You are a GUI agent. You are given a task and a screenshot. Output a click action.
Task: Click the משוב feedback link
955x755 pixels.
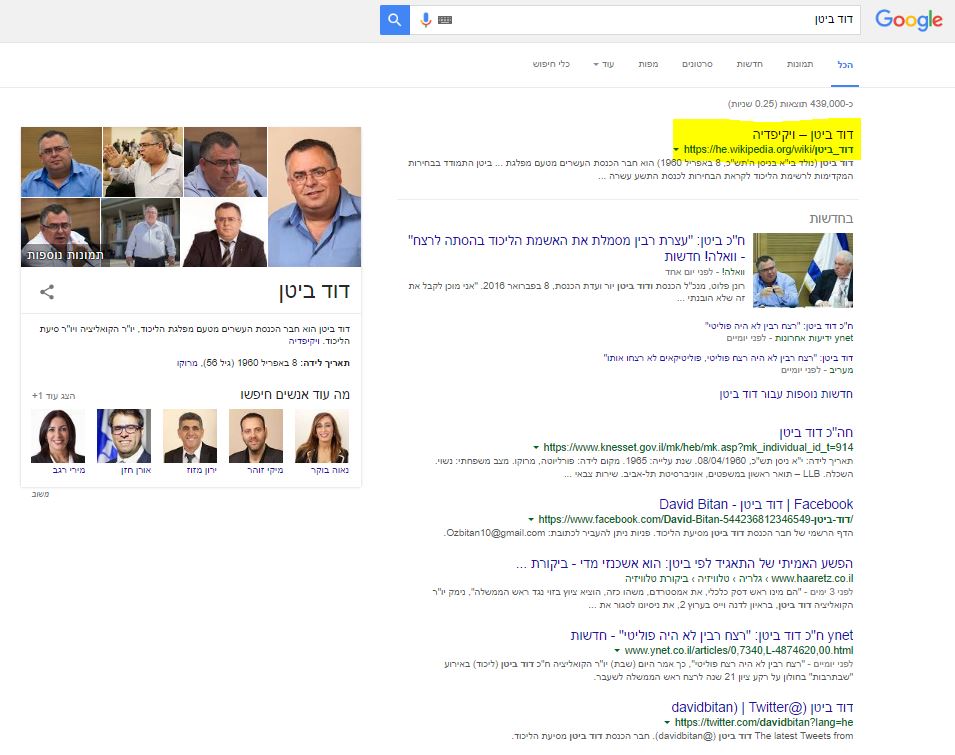pos(40,494)
